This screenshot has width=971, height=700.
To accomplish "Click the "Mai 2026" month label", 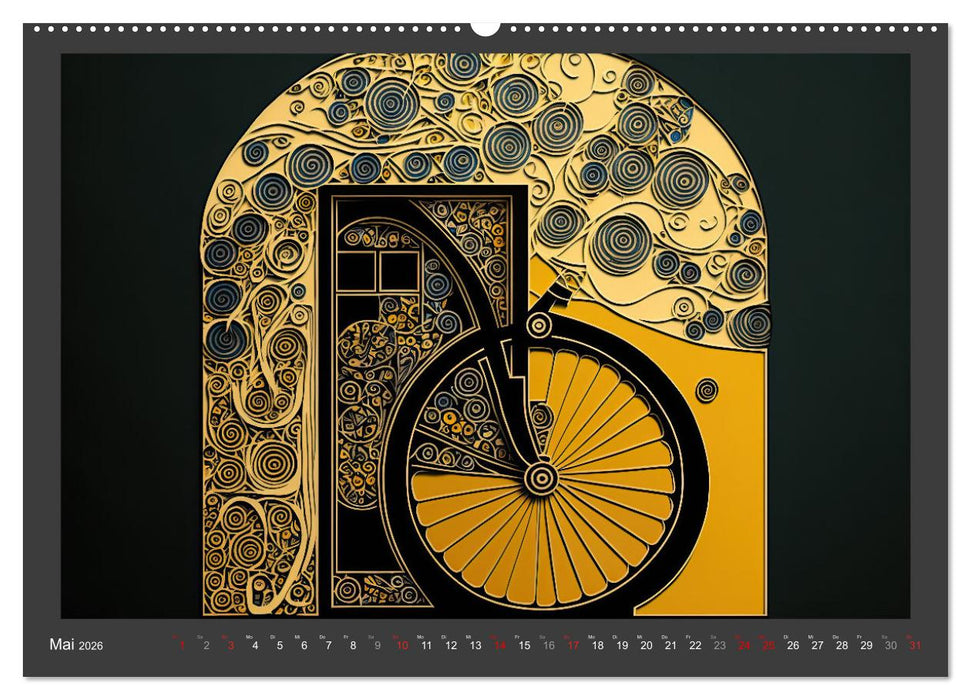I will (76, 645).
